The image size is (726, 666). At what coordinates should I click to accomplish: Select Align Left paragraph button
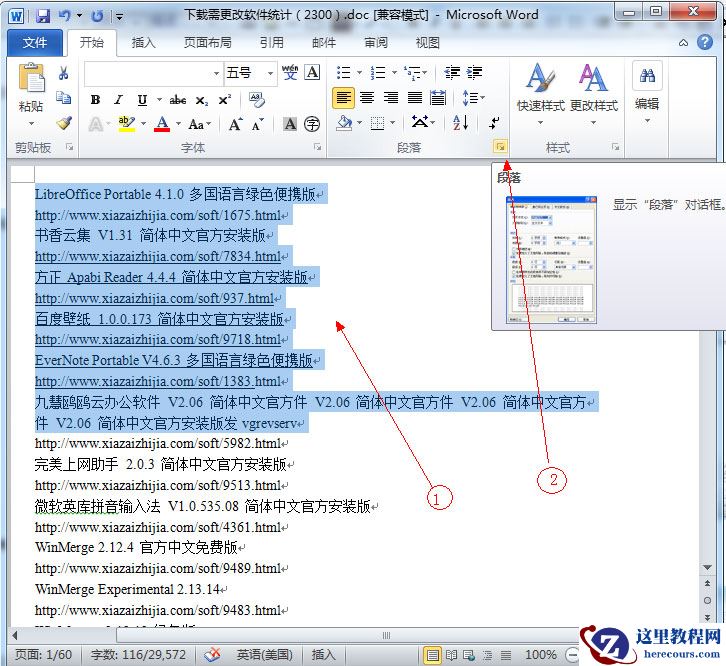pyautogui.click(x=344, y=98)
